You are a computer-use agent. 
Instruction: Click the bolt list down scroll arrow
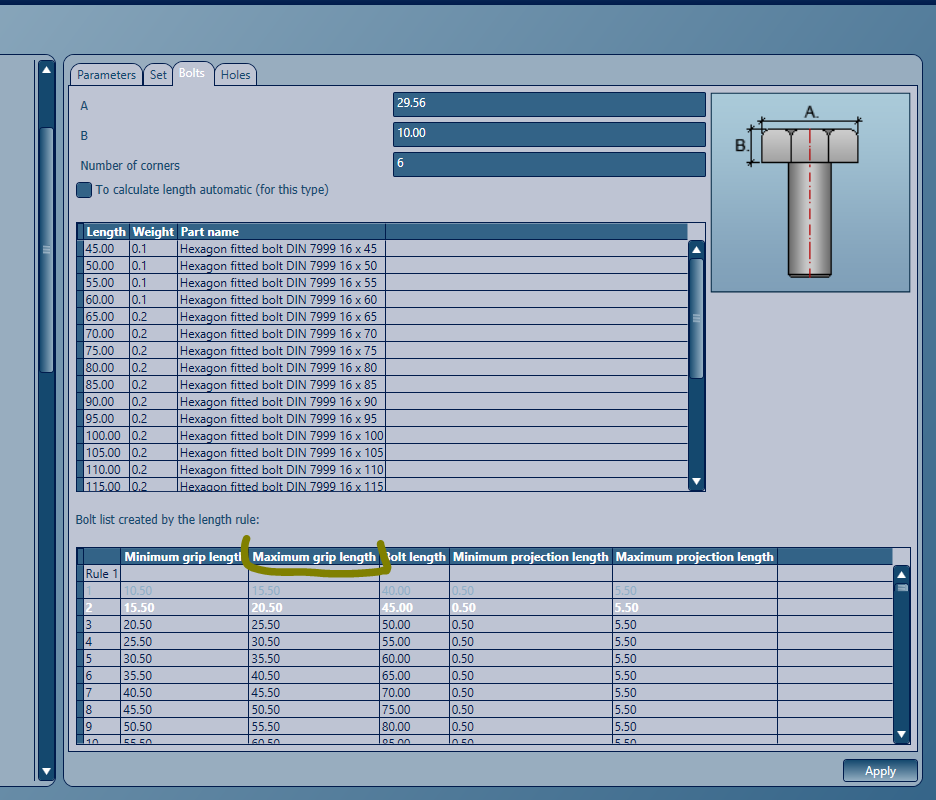pyautogui.click(x=695, y=481)
